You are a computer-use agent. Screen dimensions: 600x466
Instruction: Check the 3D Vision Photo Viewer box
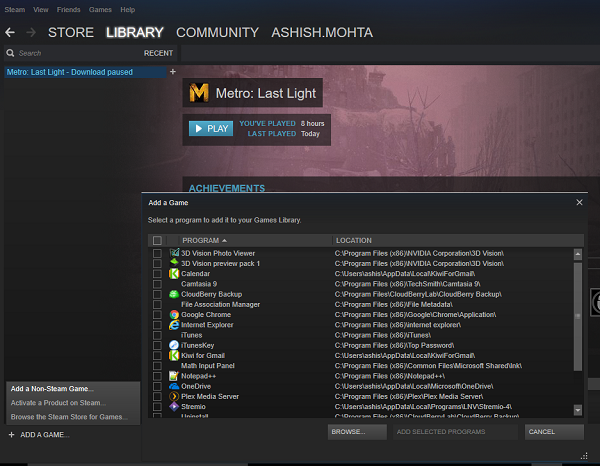[x=157, y=253]
